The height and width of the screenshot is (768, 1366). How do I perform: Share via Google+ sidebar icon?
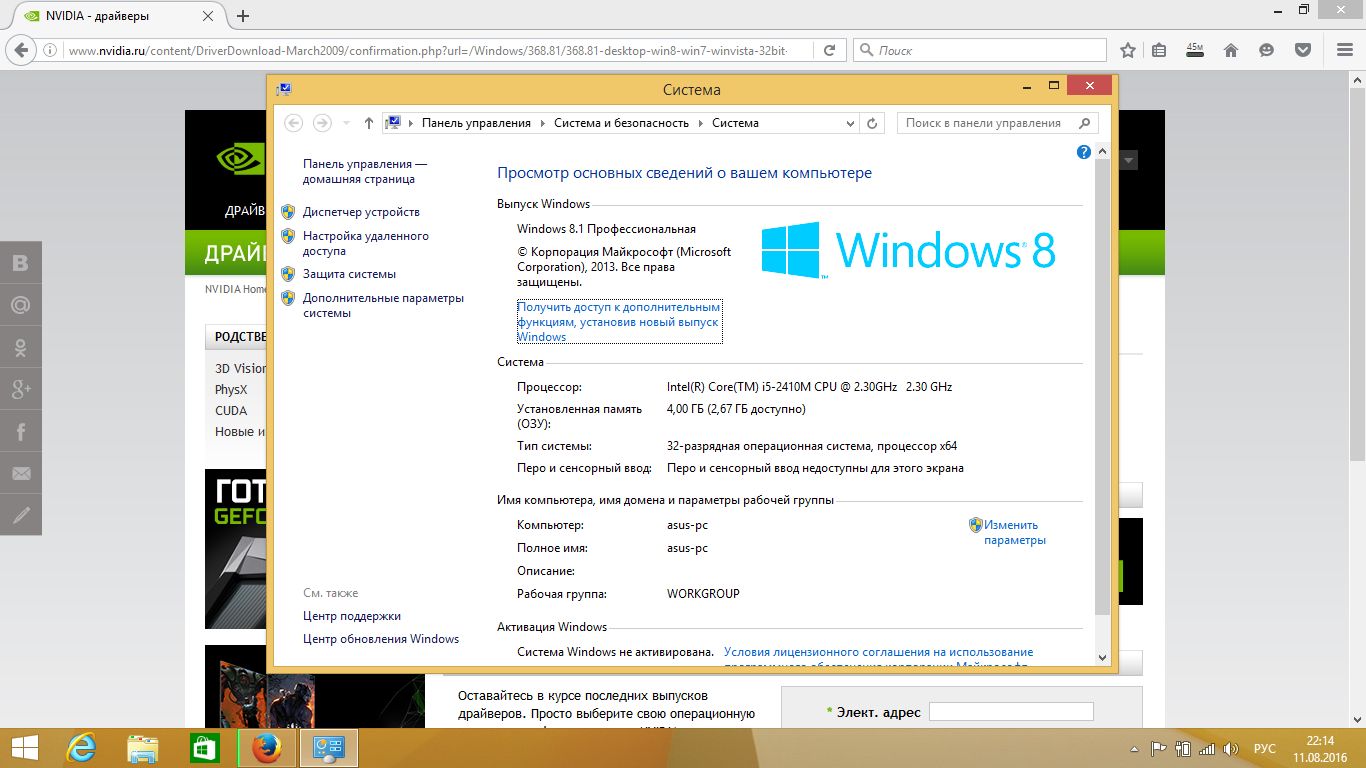point(21,388)
